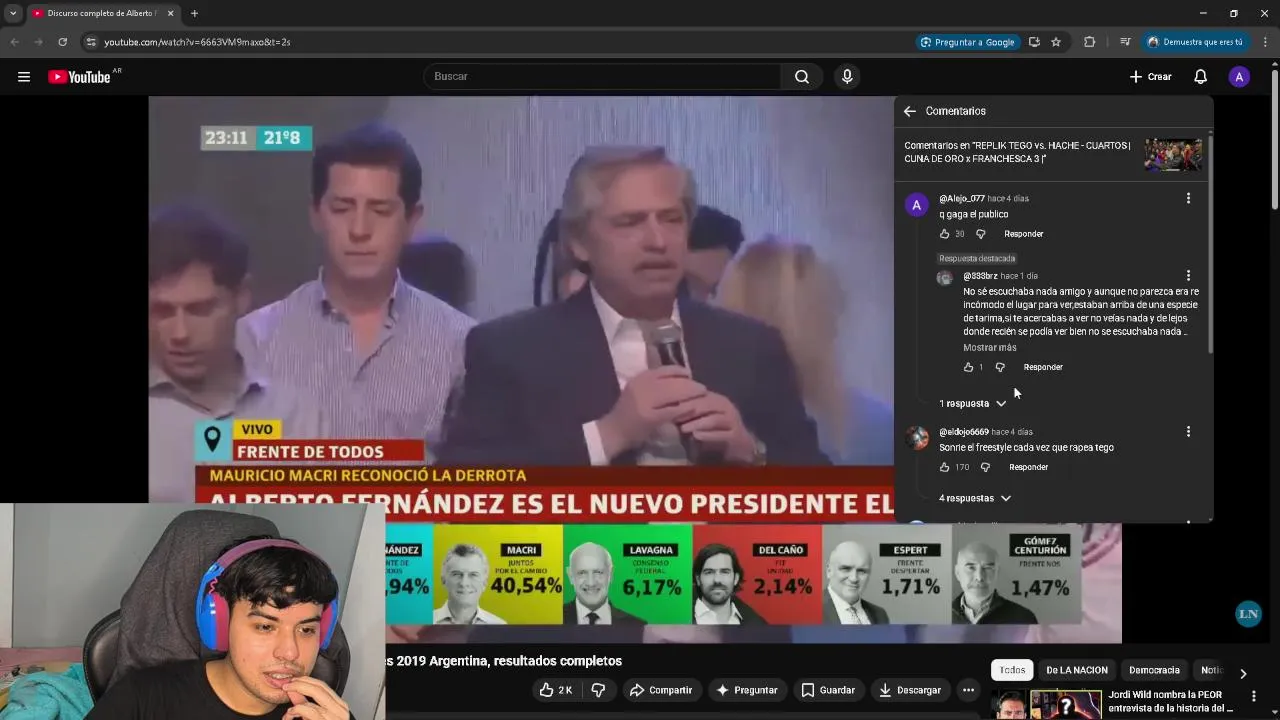Viewport: 1280px width, 720px height.
Task: Dislike the @333brz reply
Action: [999, 367]
